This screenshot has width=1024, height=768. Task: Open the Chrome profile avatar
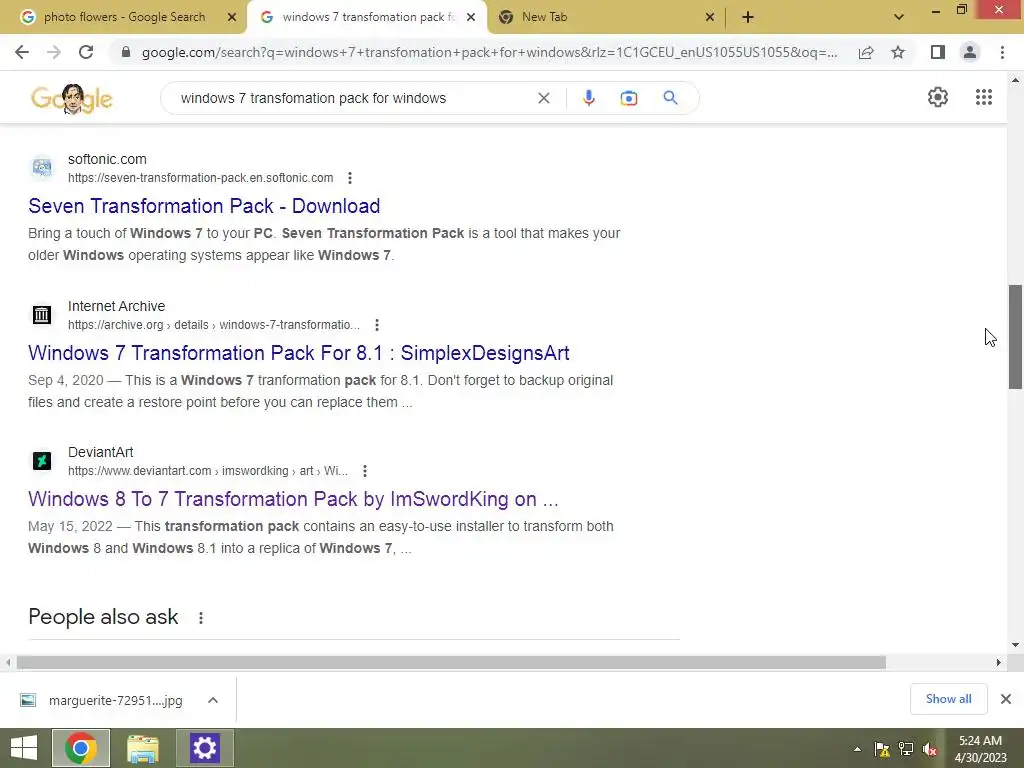click(x=970, y=52)
